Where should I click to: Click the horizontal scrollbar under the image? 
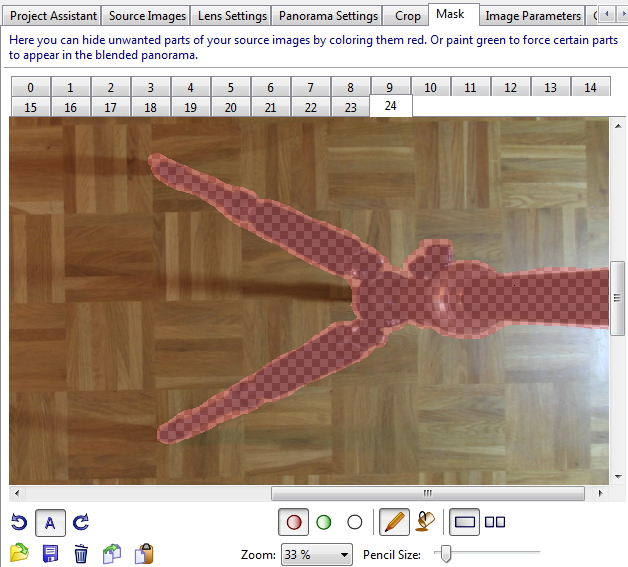click(427, 494)
